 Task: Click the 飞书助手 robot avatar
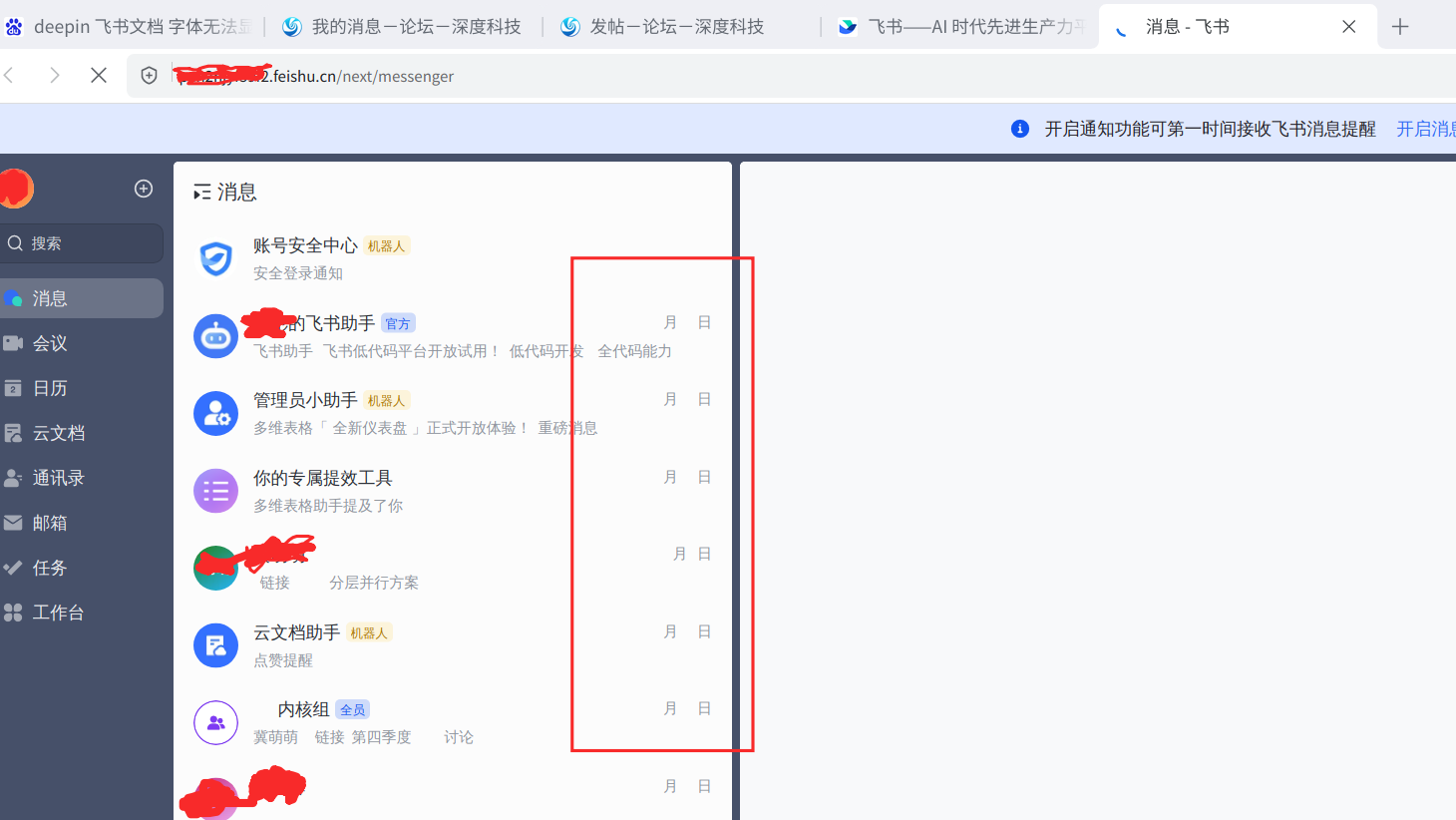[x=215, y=336]
